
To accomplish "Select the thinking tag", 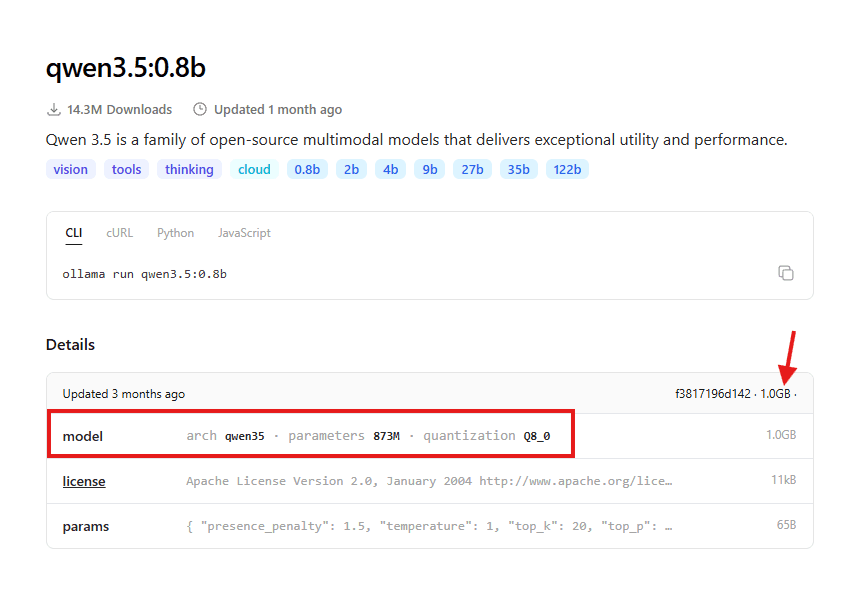I will (189, 169).
